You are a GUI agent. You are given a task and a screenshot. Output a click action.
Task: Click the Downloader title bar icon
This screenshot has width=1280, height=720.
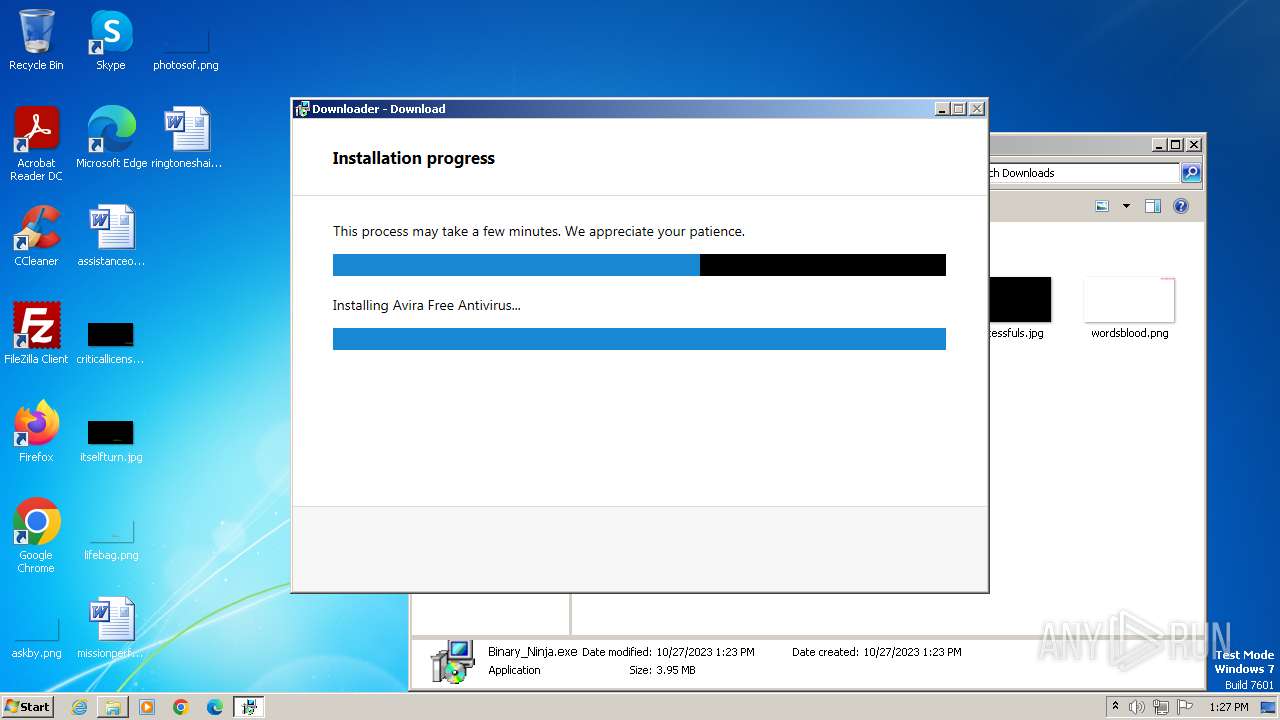(302, 109)
